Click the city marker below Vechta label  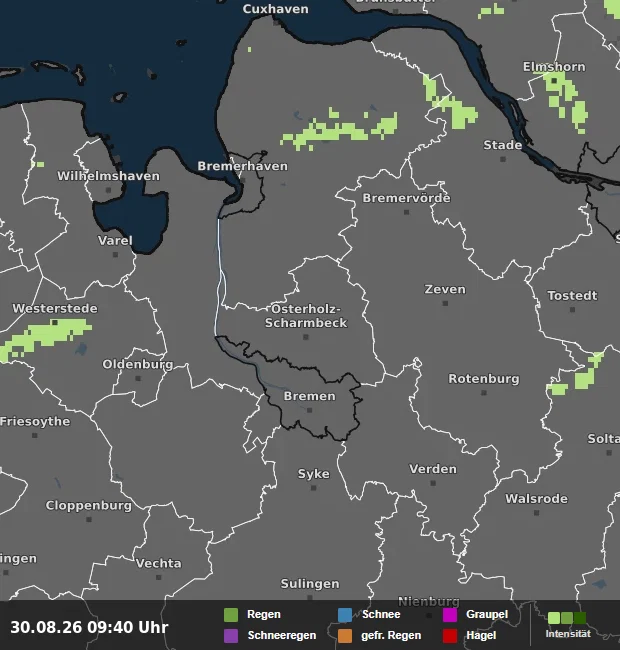coord(159,577)
